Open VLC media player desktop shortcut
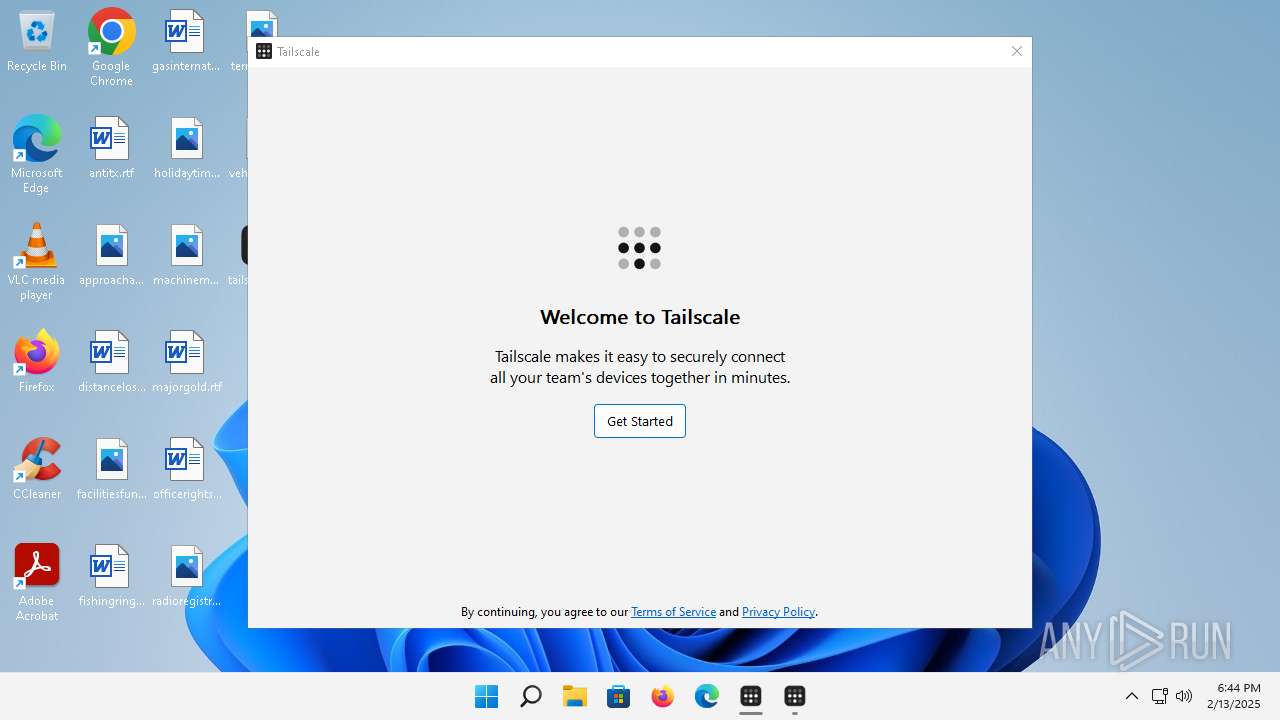 (37, 261)
